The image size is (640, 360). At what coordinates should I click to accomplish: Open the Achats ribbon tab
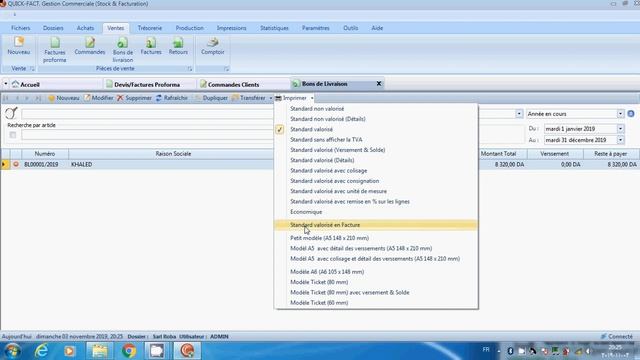[85, 28]
